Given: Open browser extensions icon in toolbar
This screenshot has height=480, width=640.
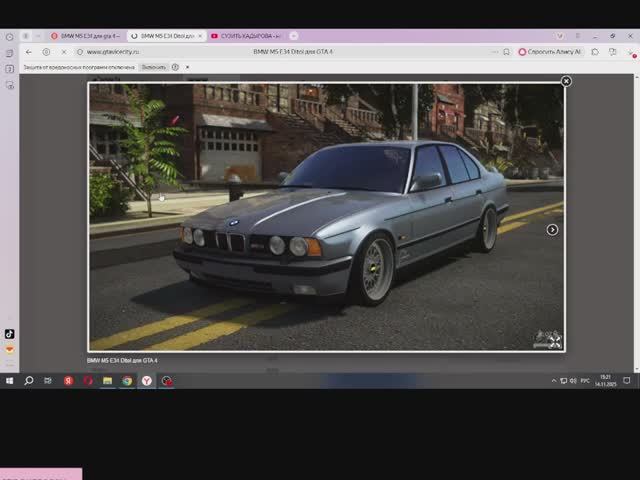Looking at the screenshot, I should click(x=595, y=52).
